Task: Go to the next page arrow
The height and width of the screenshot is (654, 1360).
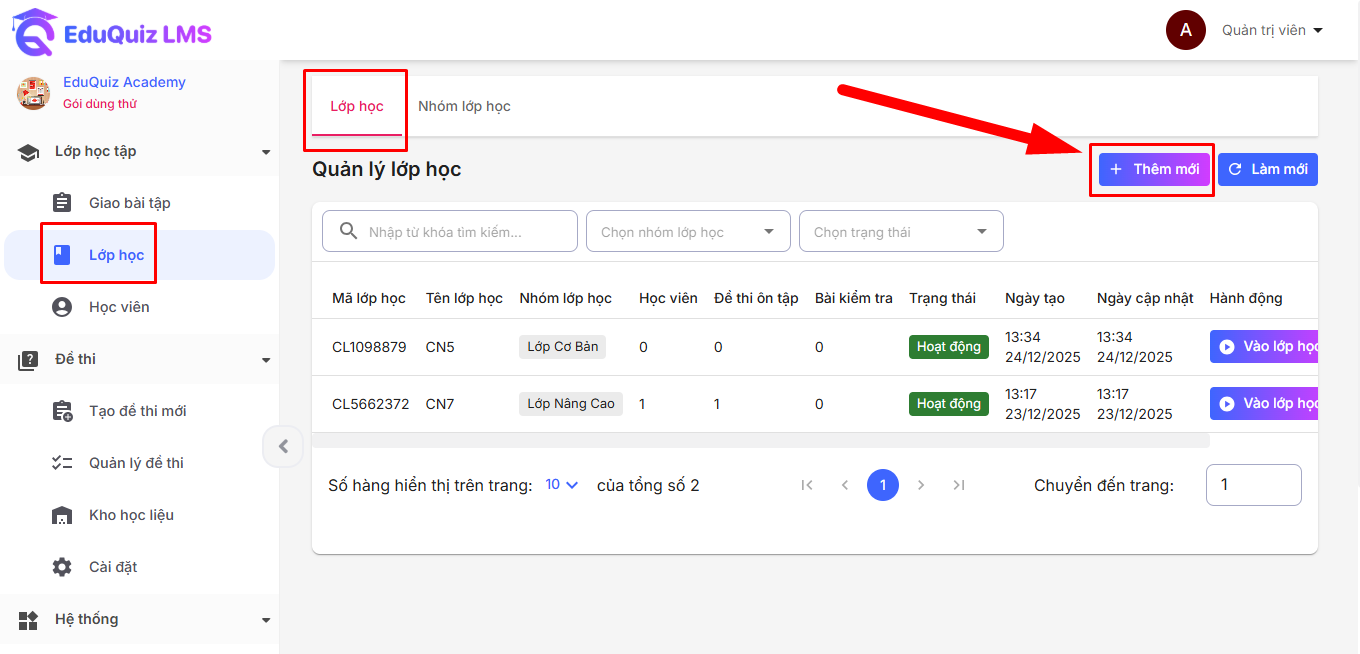Action: tap(921, 485)
